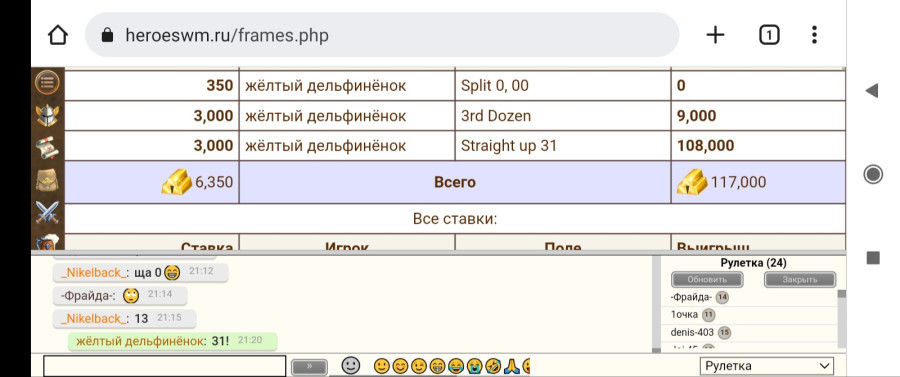Open the grey smiley emoji picker

pos(351,366)
